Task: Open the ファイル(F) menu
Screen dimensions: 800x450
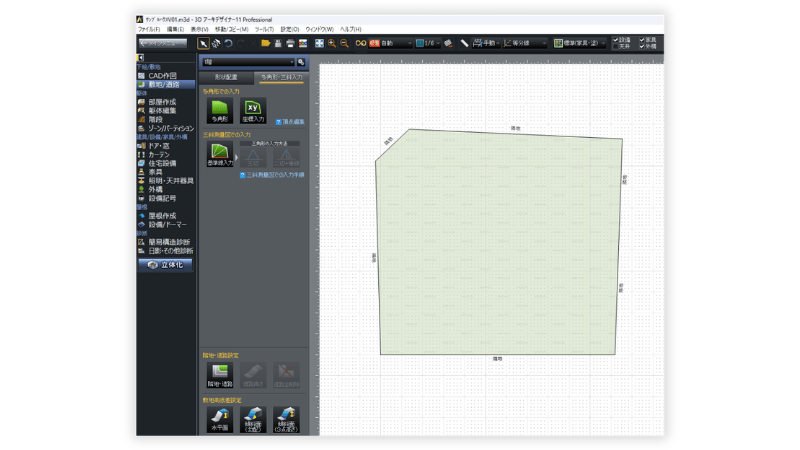Action: click(148, 29)
